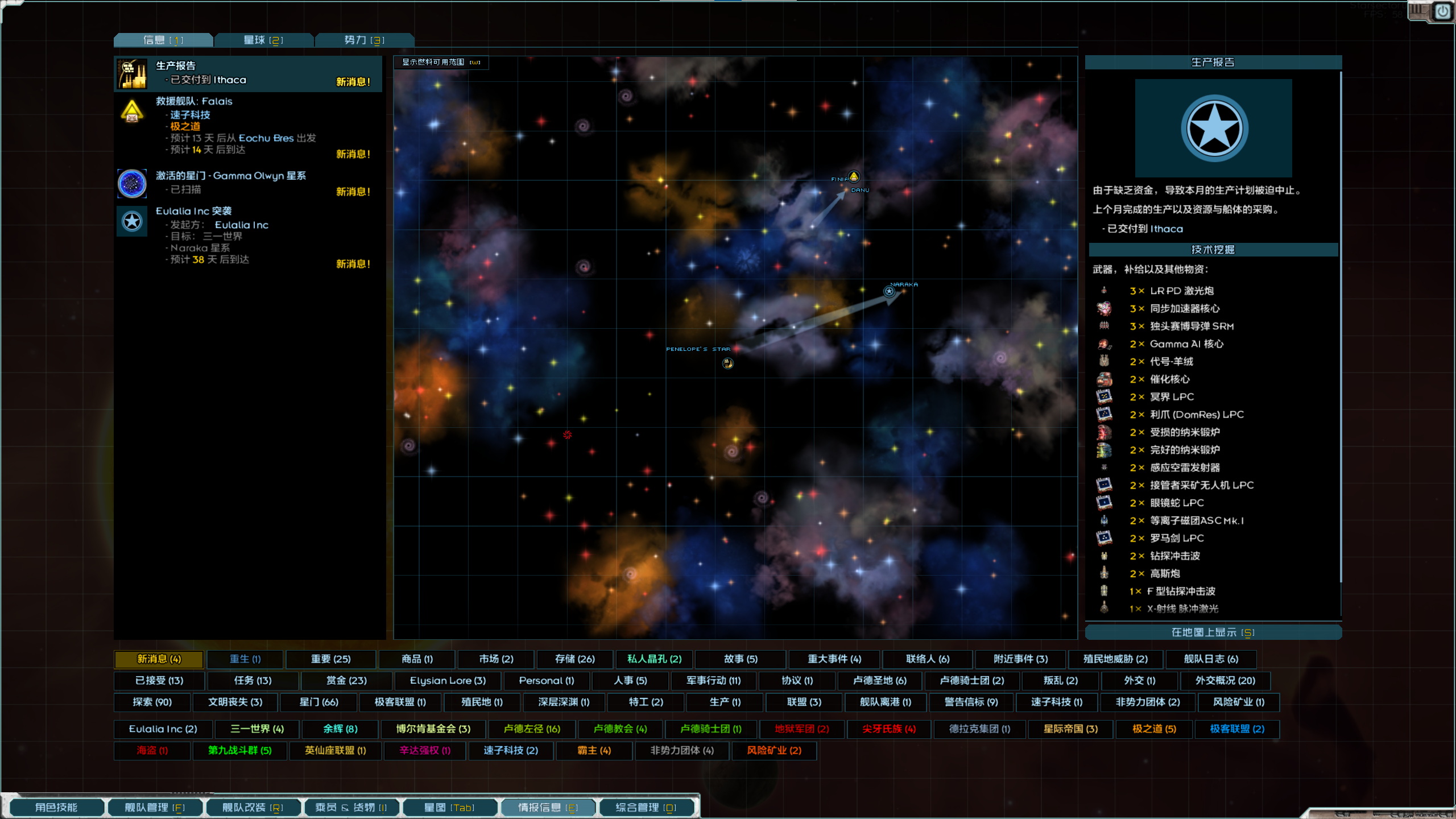The width and height of the screenshot is (1456, 819).
Task: Open the 星图 [Tab] screen
Action: pyautogui.click(x=449, y=807)
